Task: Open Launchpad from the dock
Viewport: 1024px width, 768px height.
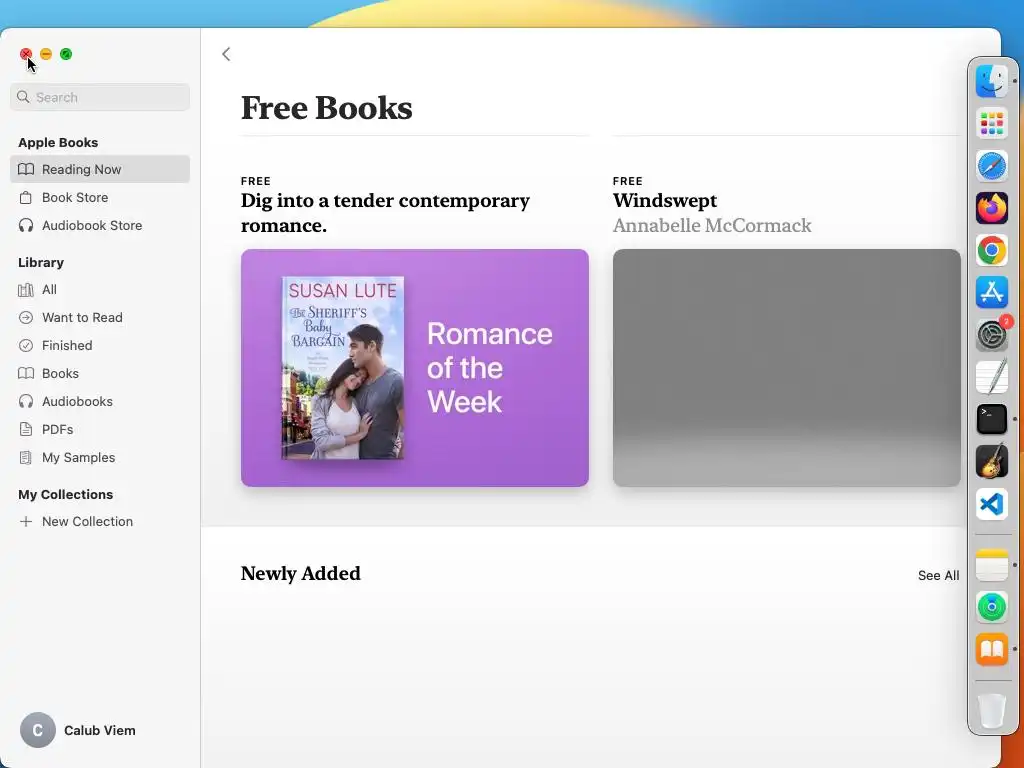Action: tap(992, 123)
